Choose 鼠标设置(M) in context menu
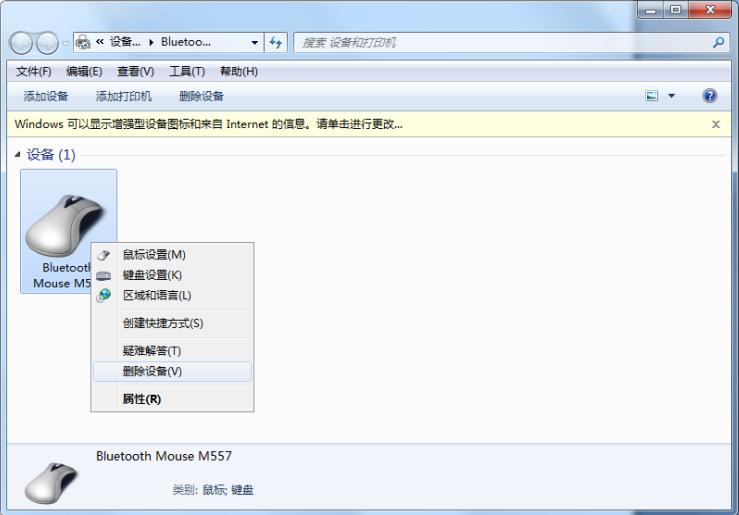The width and height of the screenshot is (739, 515). 172,255
